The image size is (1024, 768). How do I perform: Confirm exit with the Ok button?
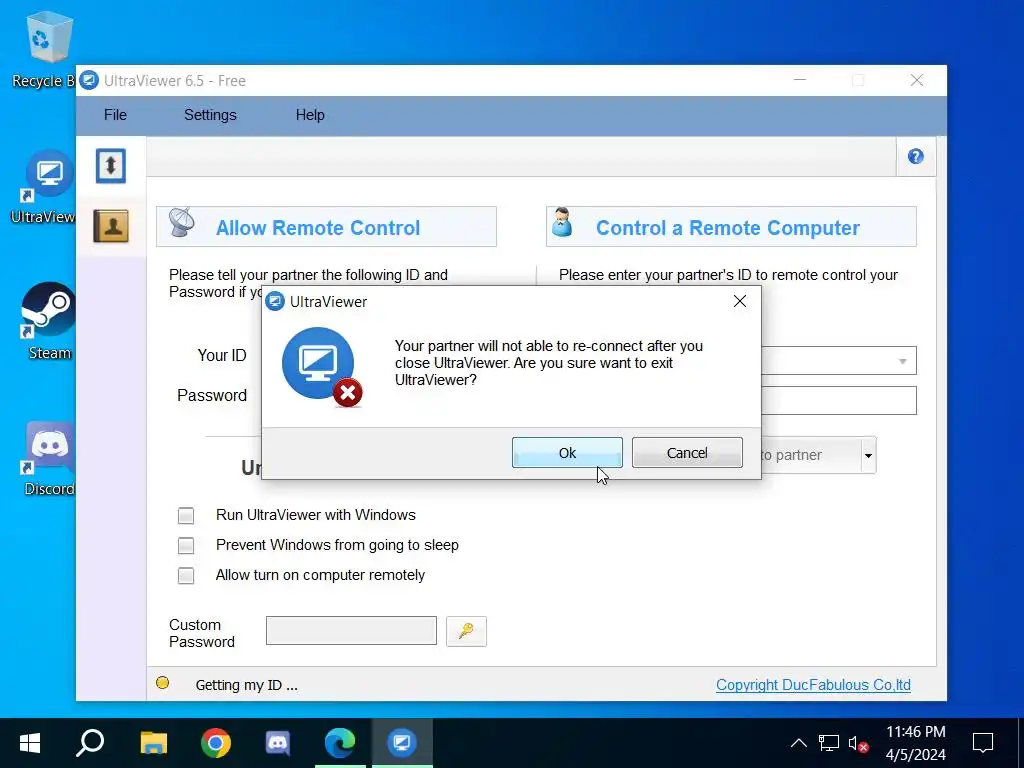coord(567,453)
